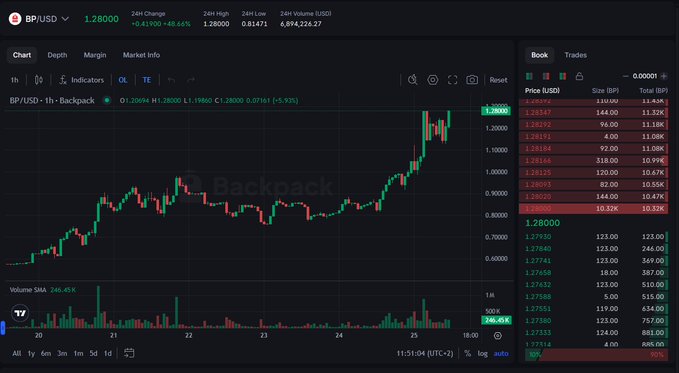Select the 6m time range

coord(46,354)
